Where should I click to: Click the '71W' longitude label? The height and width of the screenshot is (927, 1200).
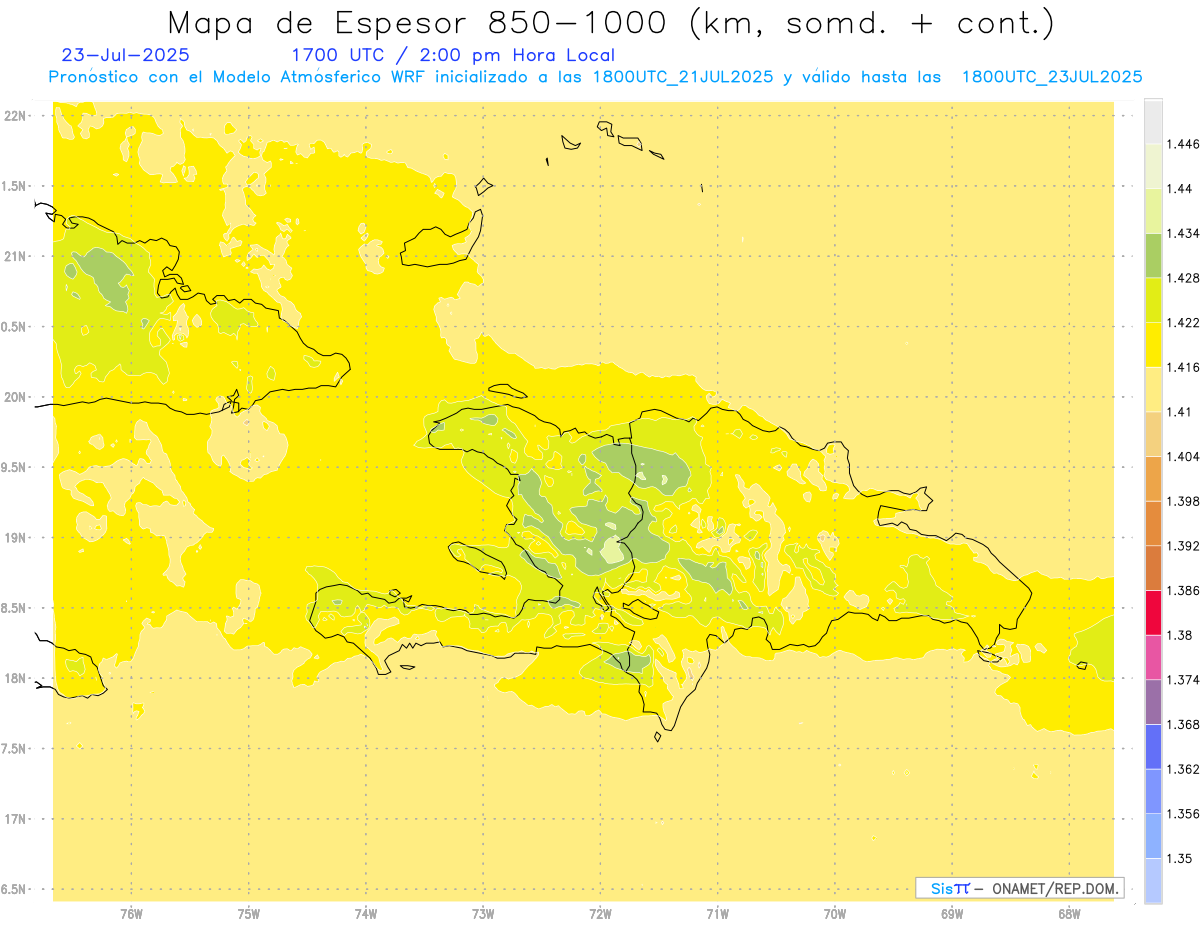tap(717, 914)
